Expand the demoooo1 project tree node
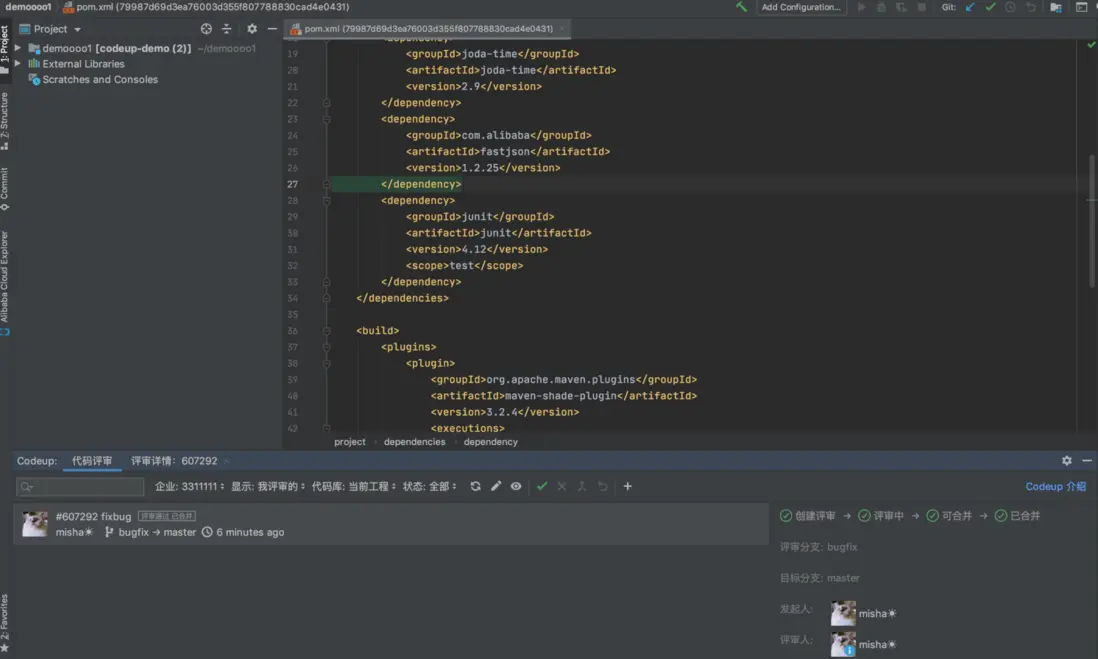 (18, 48)
